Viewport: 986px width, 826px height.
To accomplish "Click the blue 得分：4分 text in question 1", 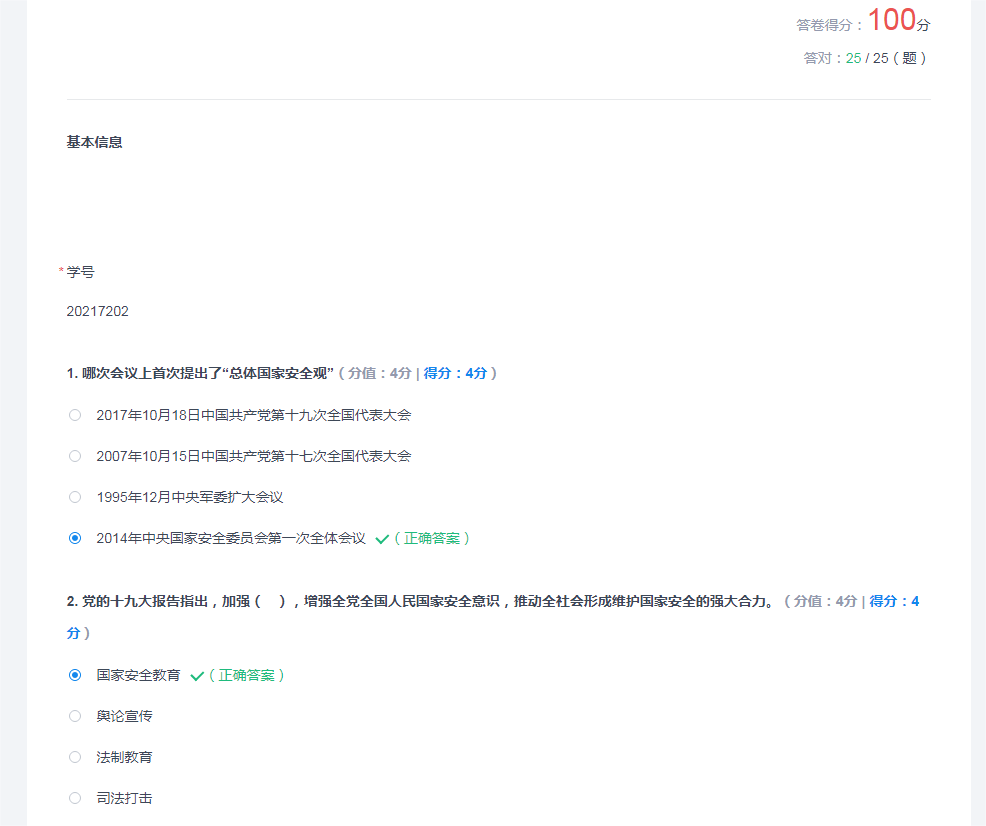I will 455,373.
